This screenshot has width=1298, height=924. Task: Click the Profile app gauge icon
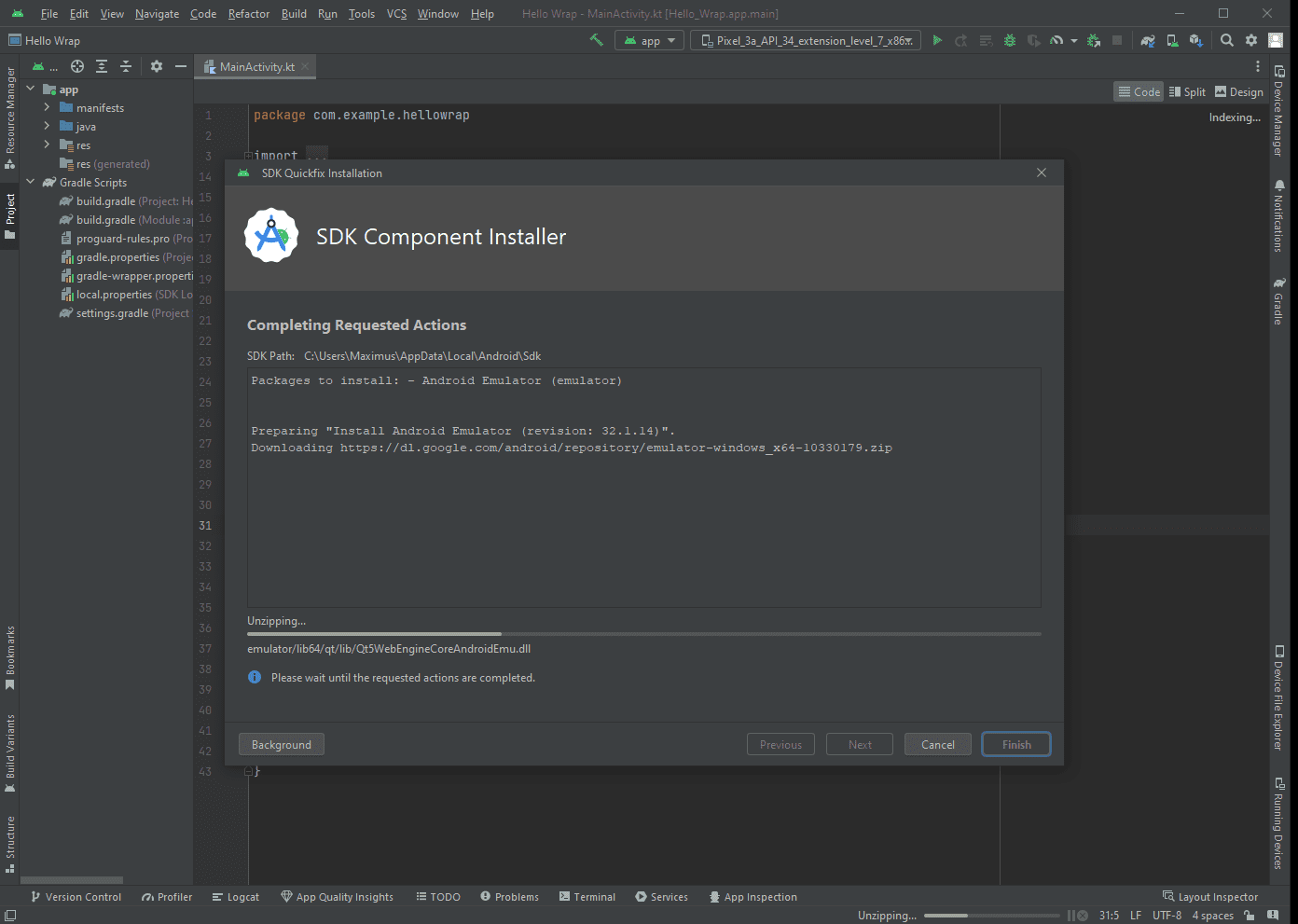(1056, 40)
